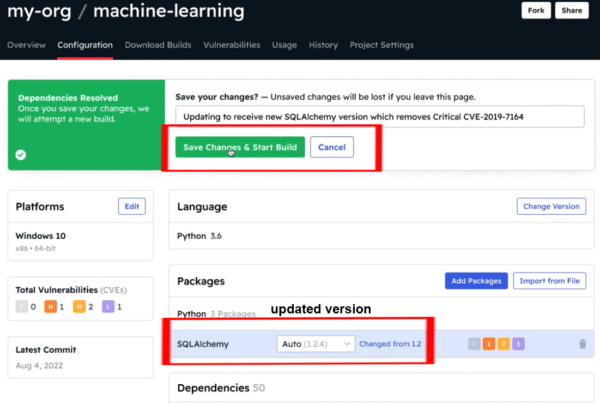This screenshot has height=405, width=600.
Task: Select the Configuration tab
Action: (85, 45)
